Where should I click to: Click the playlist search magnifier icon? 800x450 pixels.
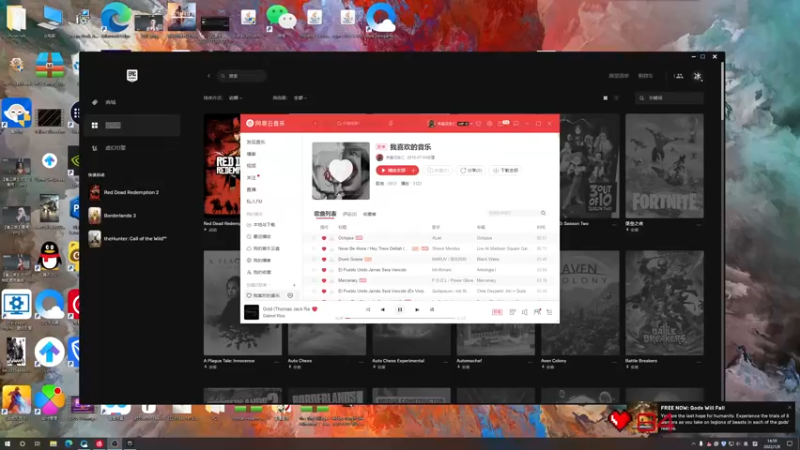point(543,213)
